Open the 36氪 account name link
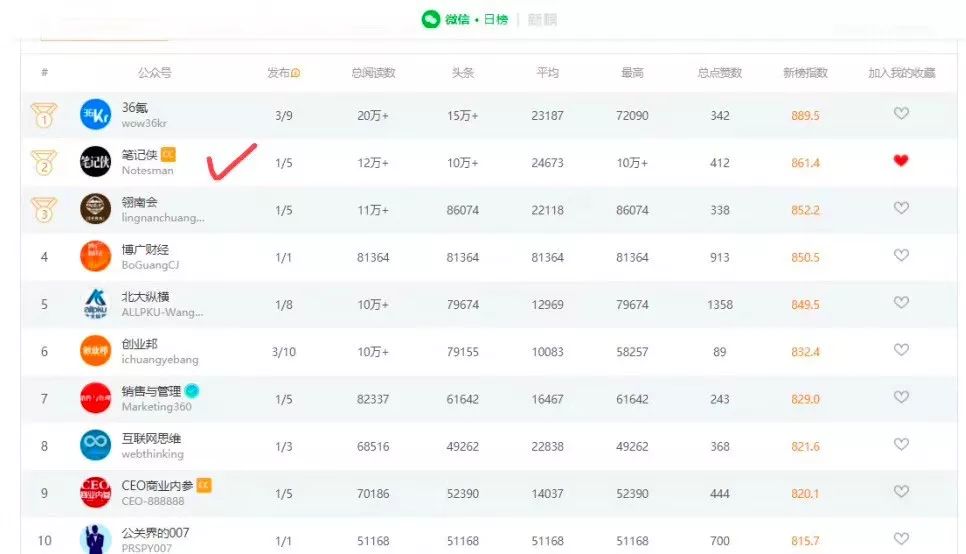This screenshot has width=966, height=554. point(134,107)
